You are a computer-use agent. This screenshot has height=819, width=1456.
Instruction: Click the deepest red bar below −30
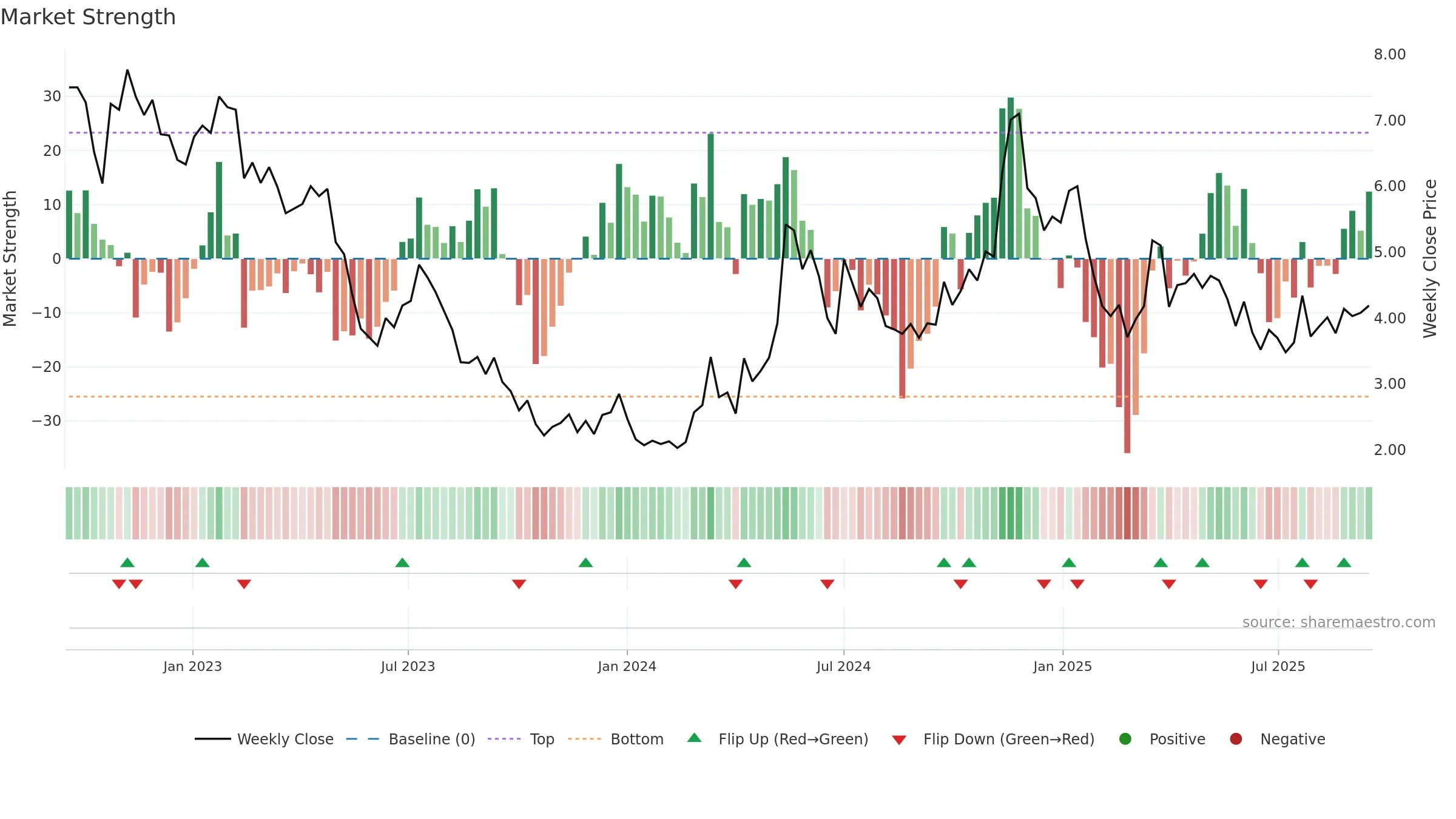1127,356
